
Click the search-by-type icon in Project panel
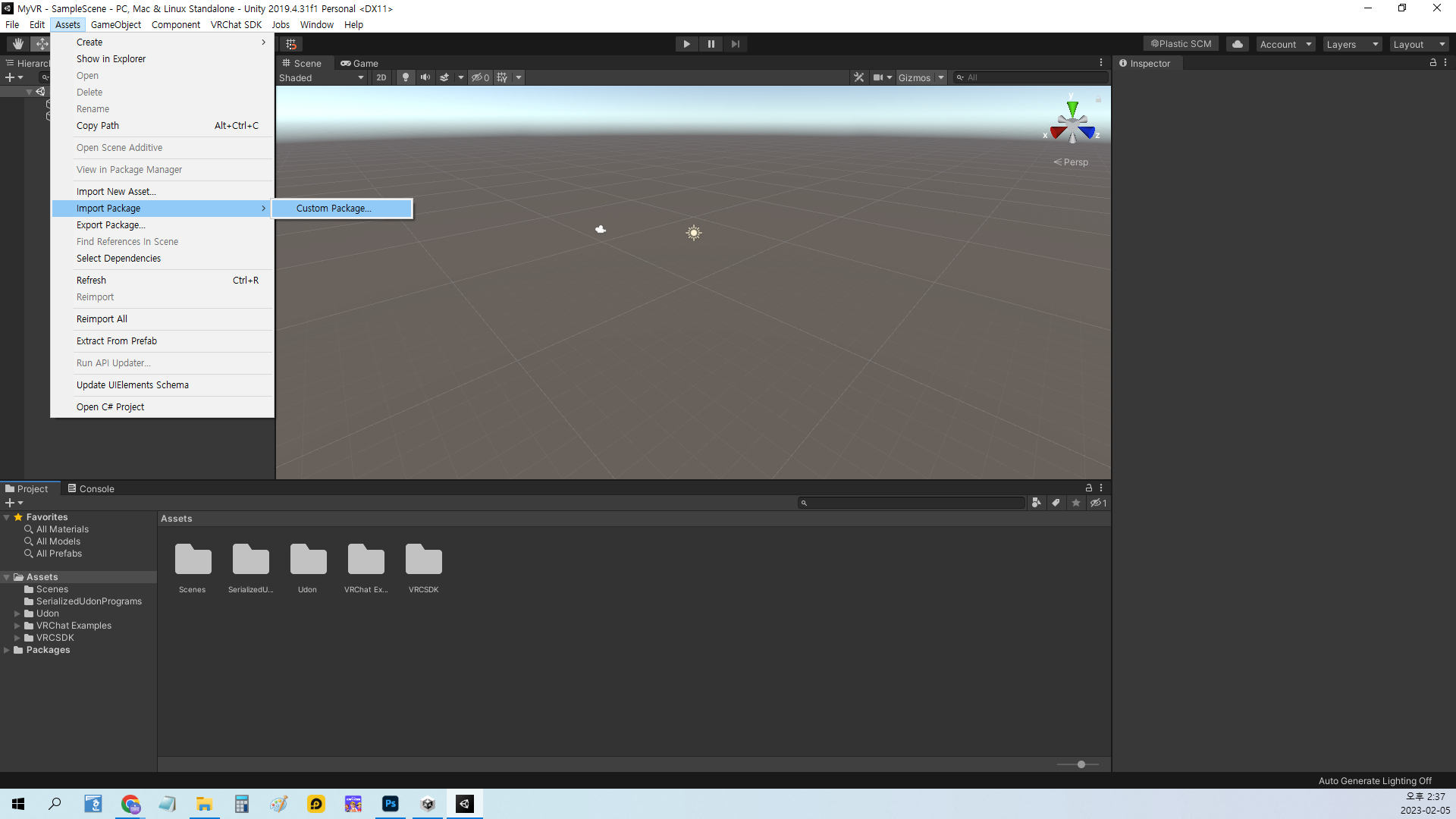click(x=1036, y=503)
